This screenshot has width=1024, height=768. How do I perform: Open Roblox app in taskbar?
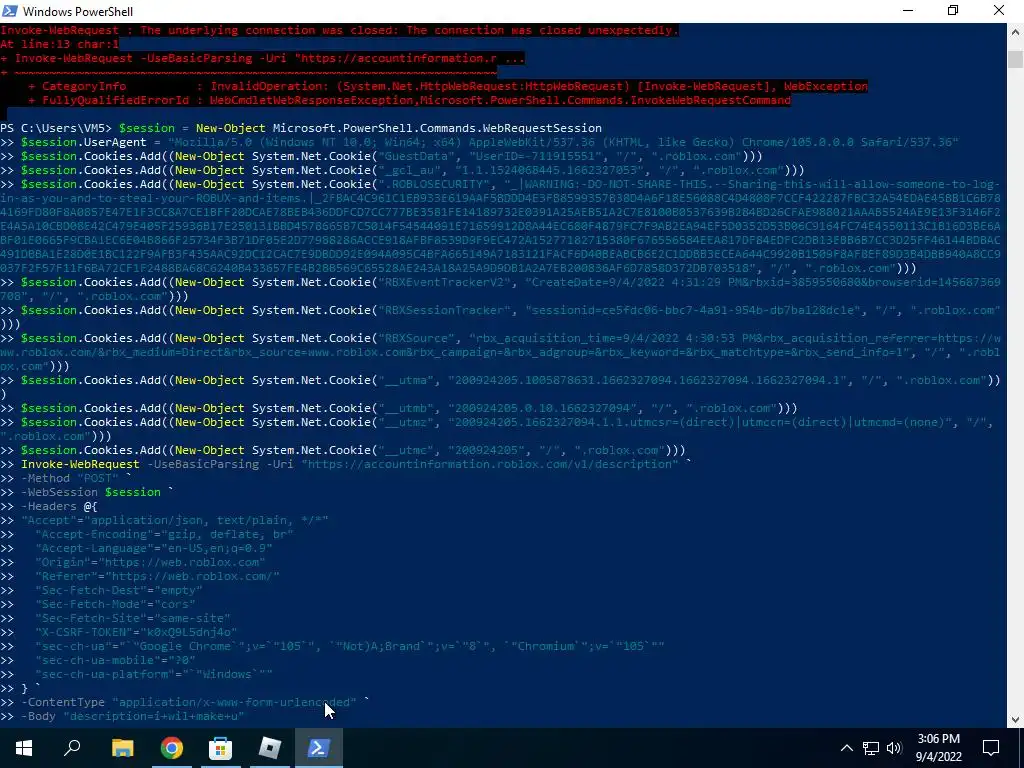coord(270,748)
